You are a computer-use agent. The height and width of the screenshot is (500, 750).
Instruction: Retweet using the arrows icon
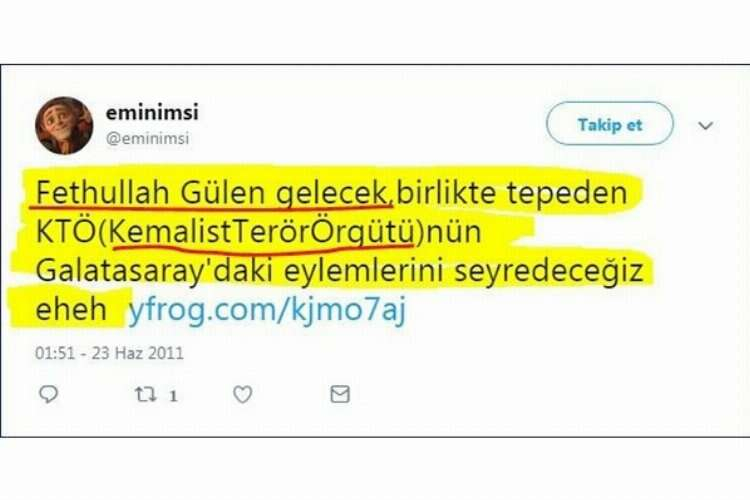[x=145, y=395]
